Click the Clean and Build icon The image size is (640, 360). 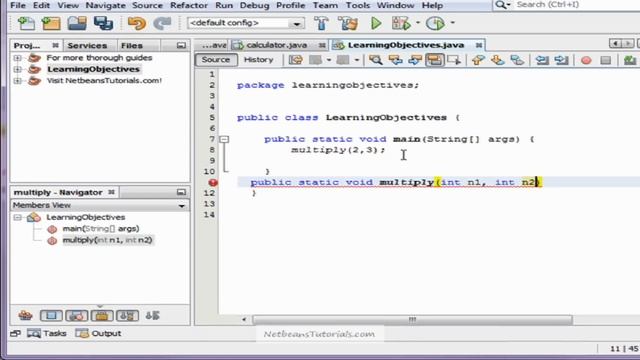click(348, 23)
